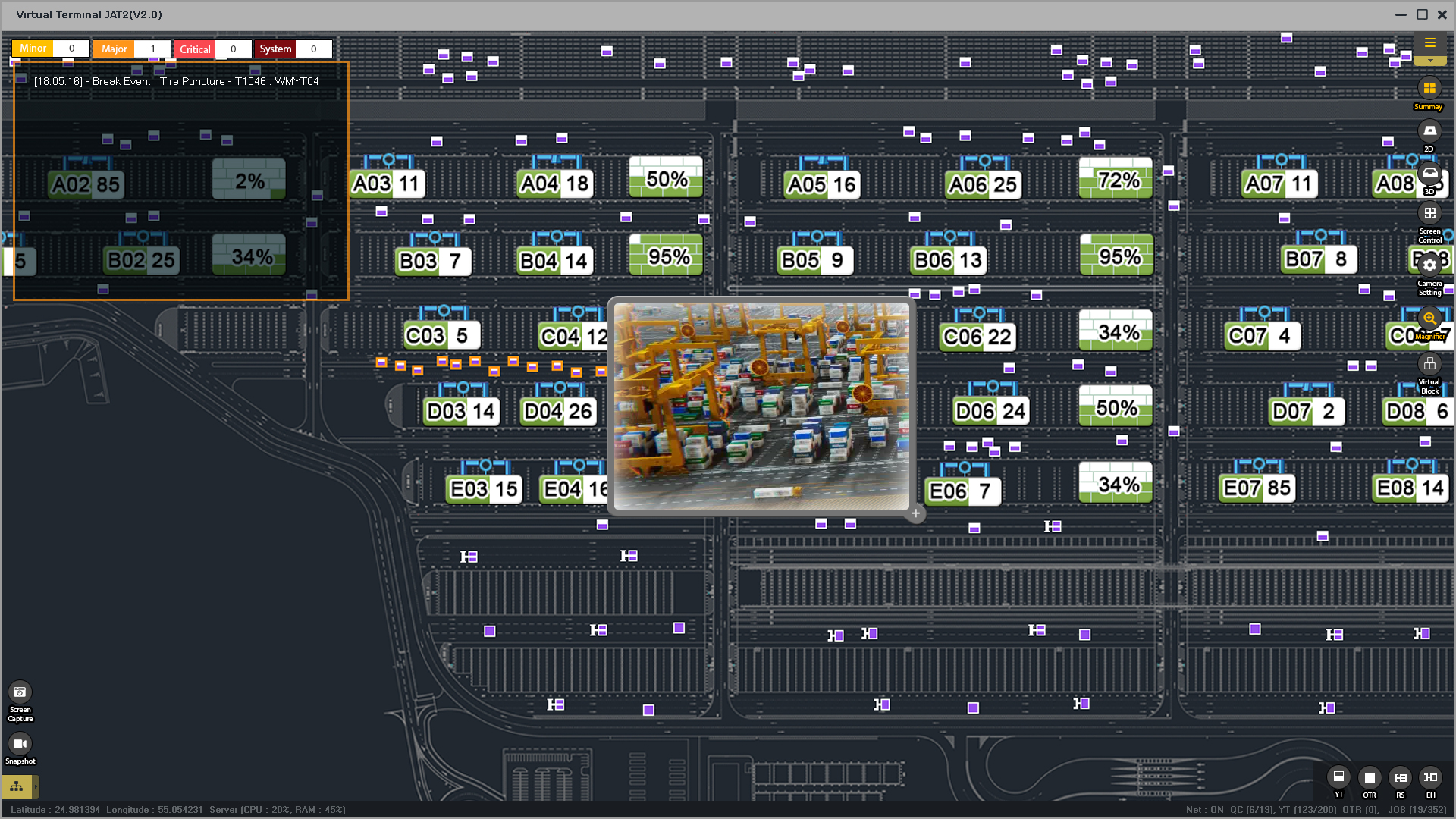Click block label A05 16
The height and width of the screenshot is (819, 1456).
pos(821,184)
